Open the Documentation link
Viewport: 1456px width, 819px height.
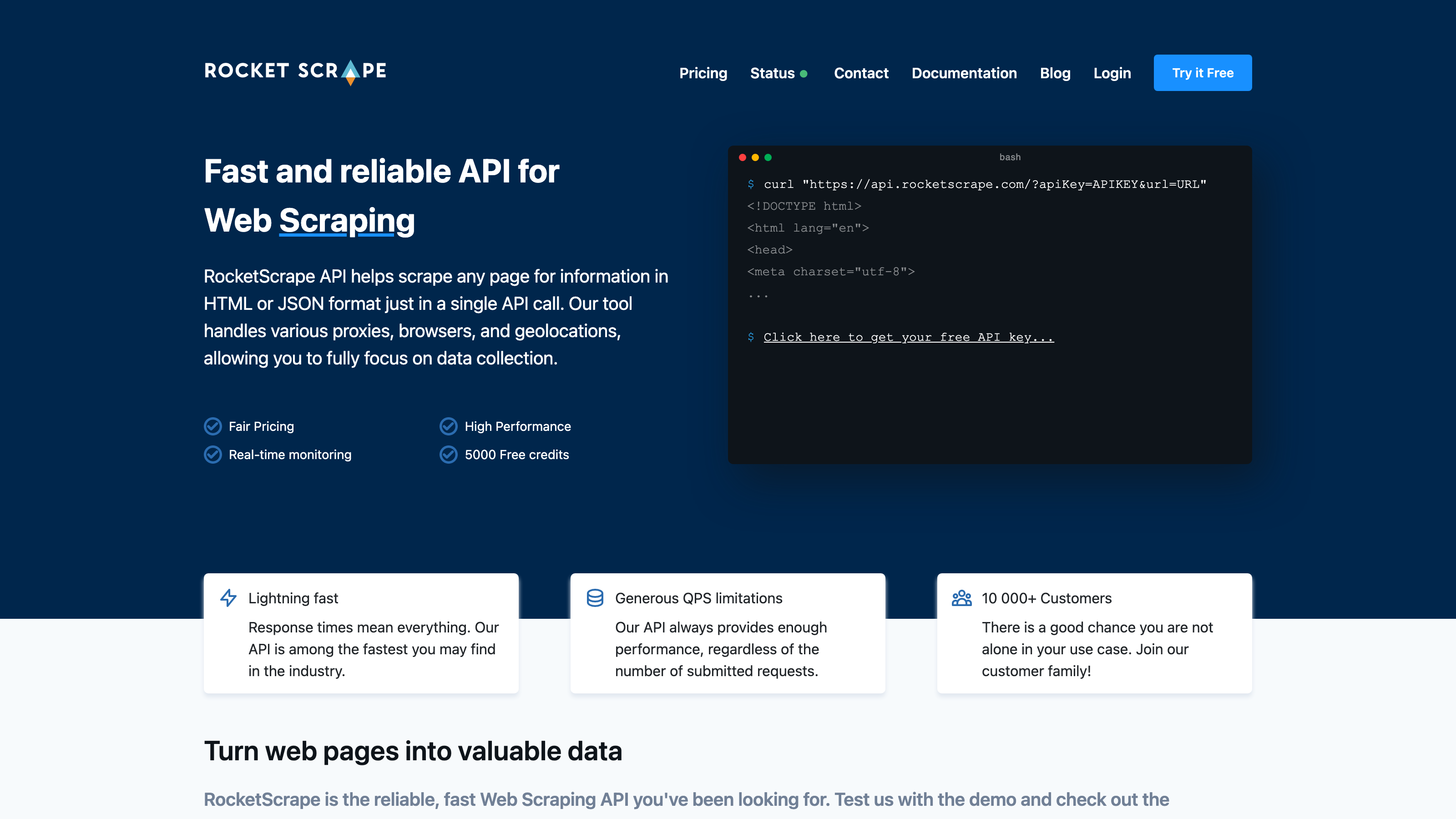click(x=964, y=73)
